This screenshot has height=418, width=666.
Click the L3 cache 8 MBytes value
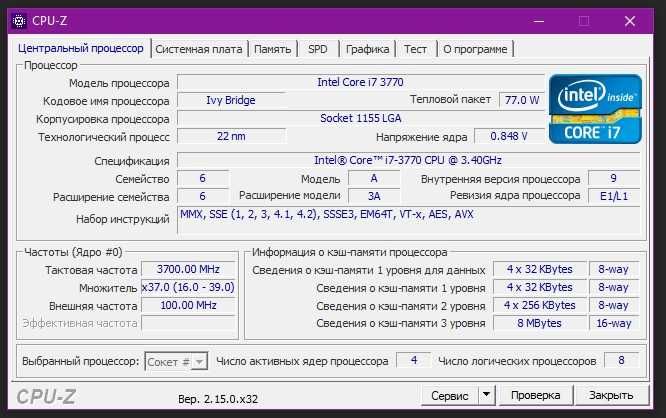(x=539, y=323)
